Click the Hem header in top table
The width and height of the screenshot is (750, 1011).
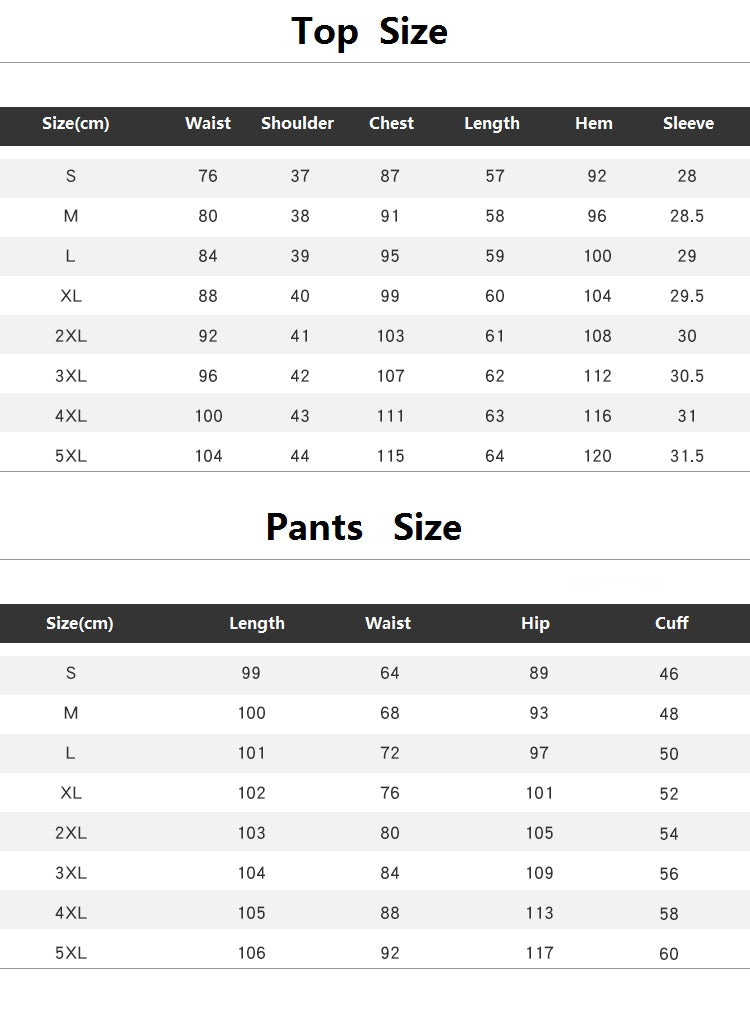coord(593,123)
